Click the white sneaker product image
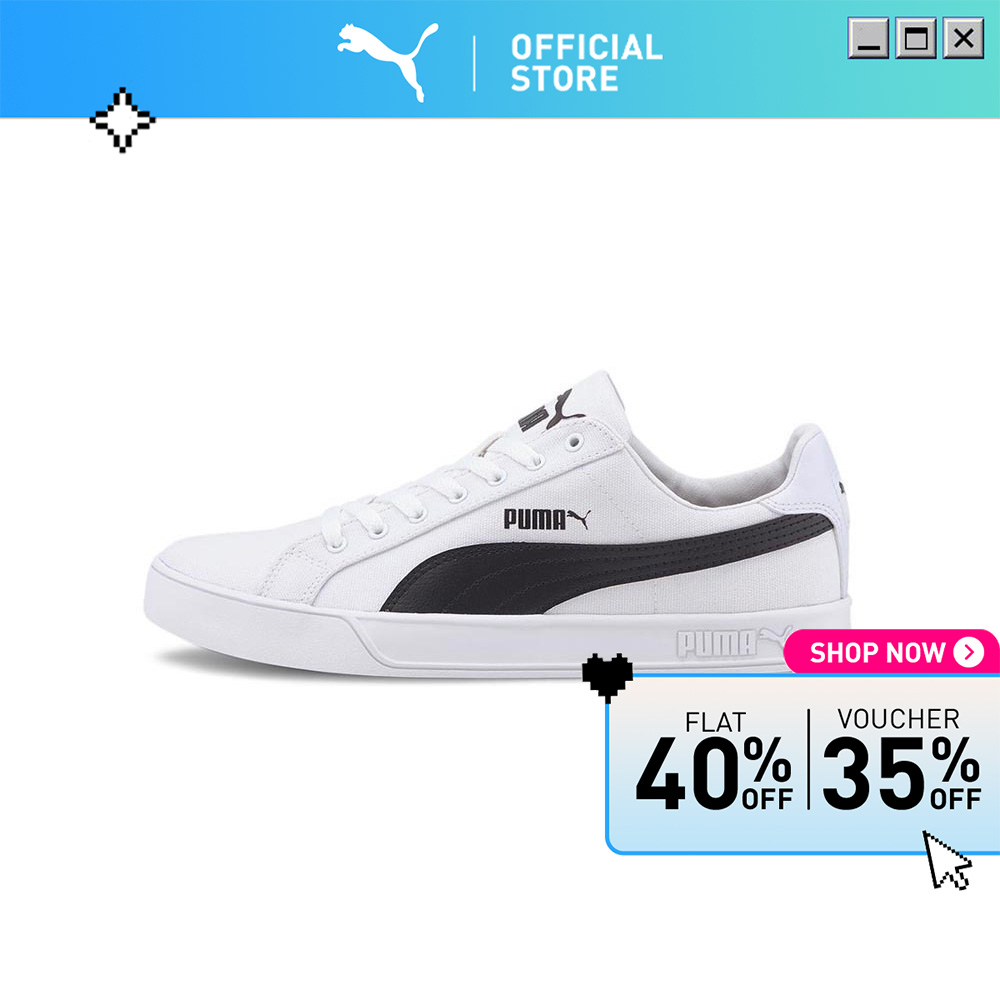This screenshot has height=1000, width=1000. click(x=498, y=524)
